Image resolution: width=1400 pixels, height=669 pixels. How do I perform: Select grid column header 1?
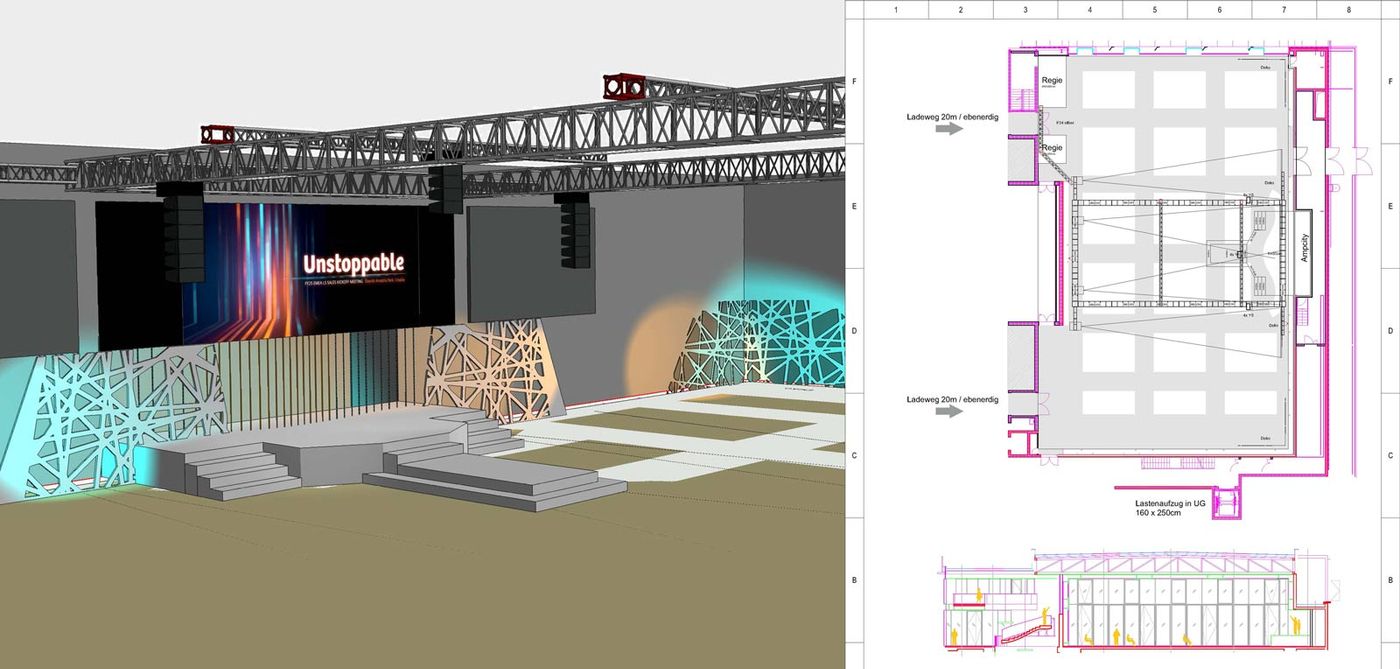point(896,10)
